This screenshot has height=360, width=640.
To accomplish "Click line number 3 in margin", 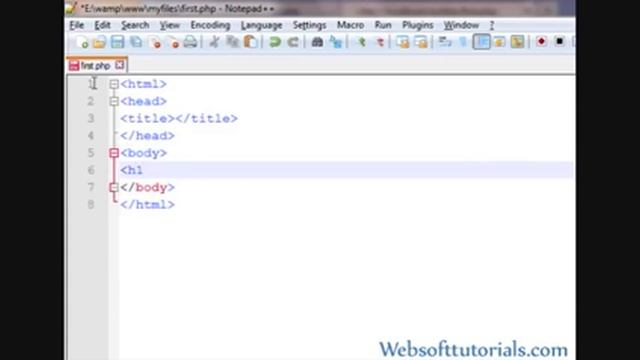I will pos(91,118).
